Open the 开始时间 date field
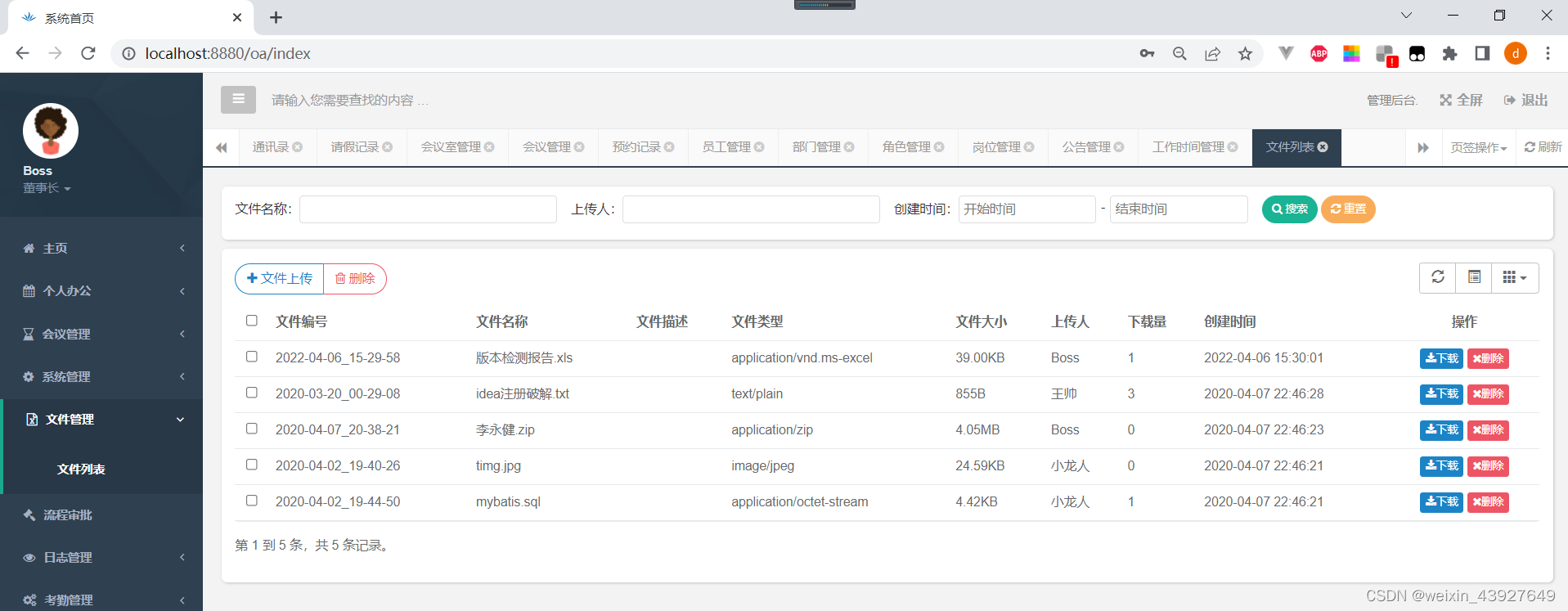 1027,209
